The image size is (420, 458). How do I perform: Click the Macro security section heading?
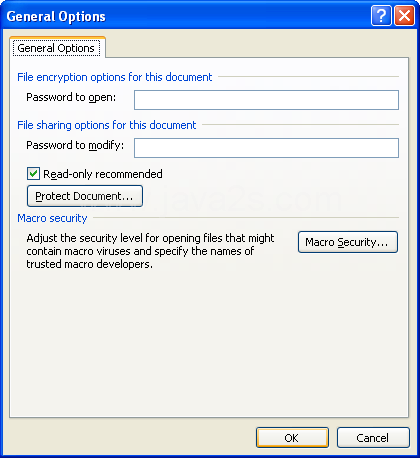pyautogui.click(x=52, y=218)
